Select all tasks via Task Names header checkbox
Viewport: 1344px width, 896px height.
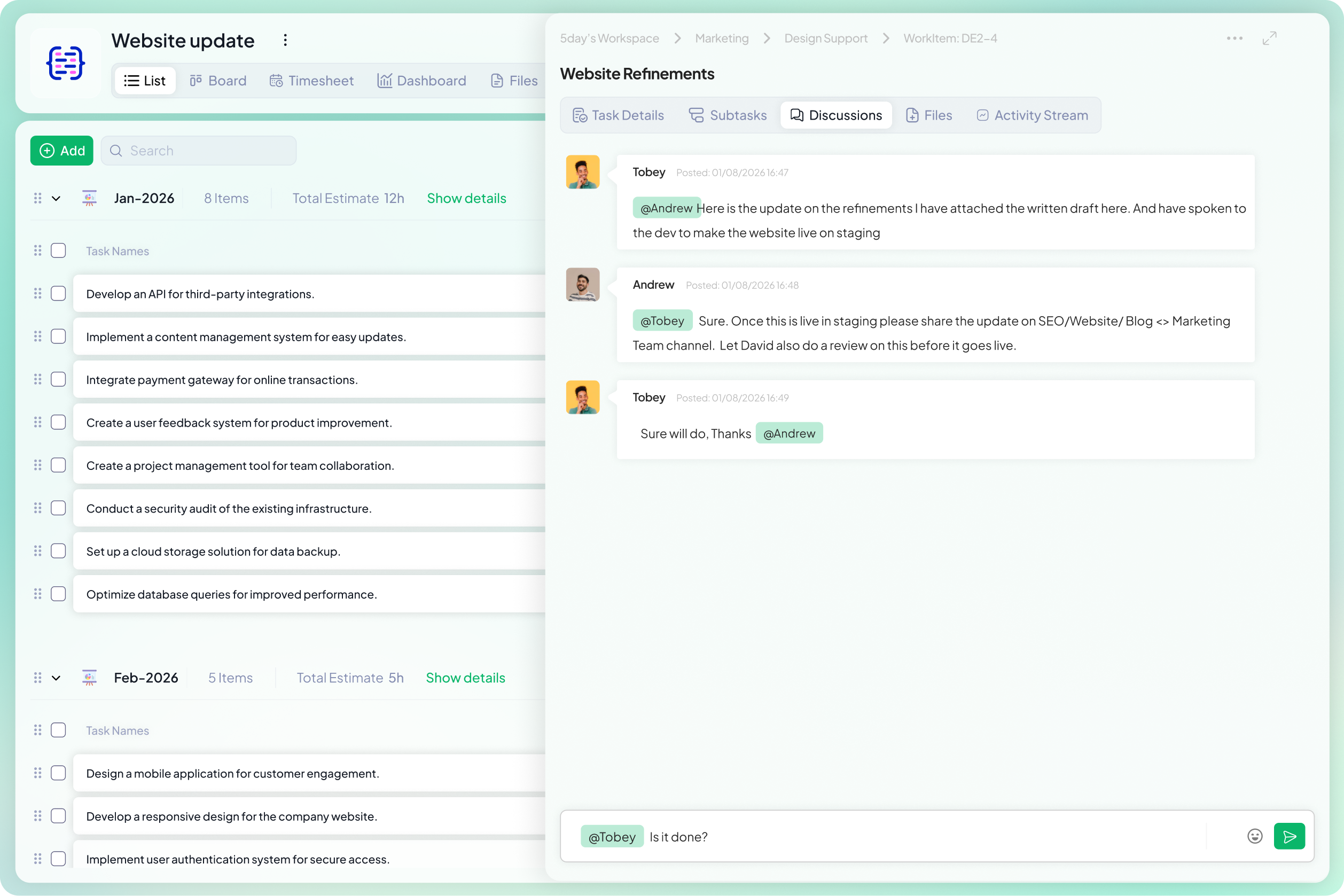[x=58, y=250]
